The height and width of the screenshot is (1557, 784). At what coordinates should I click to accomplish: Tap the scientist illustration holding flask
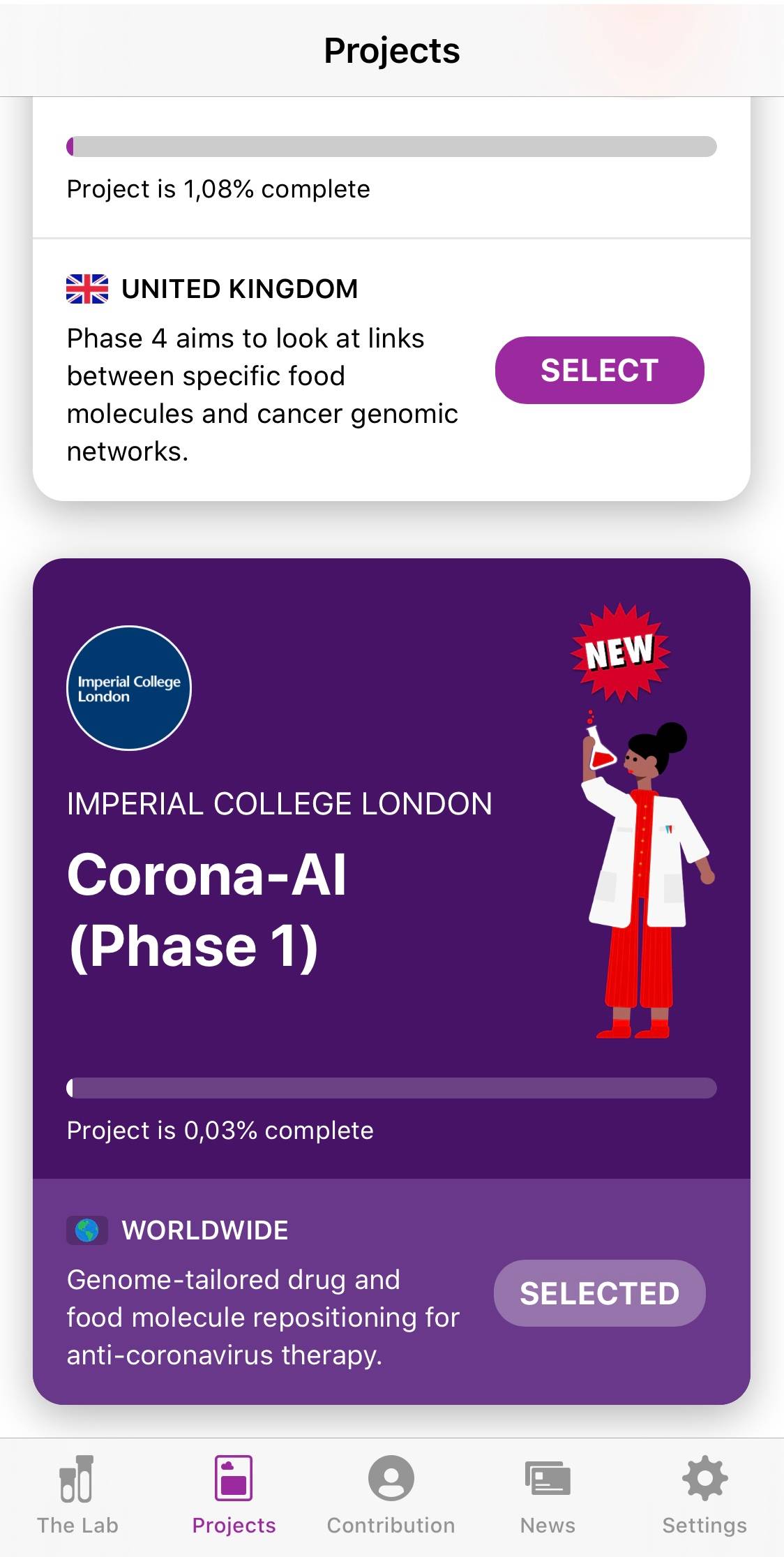[x=642, y=879]
